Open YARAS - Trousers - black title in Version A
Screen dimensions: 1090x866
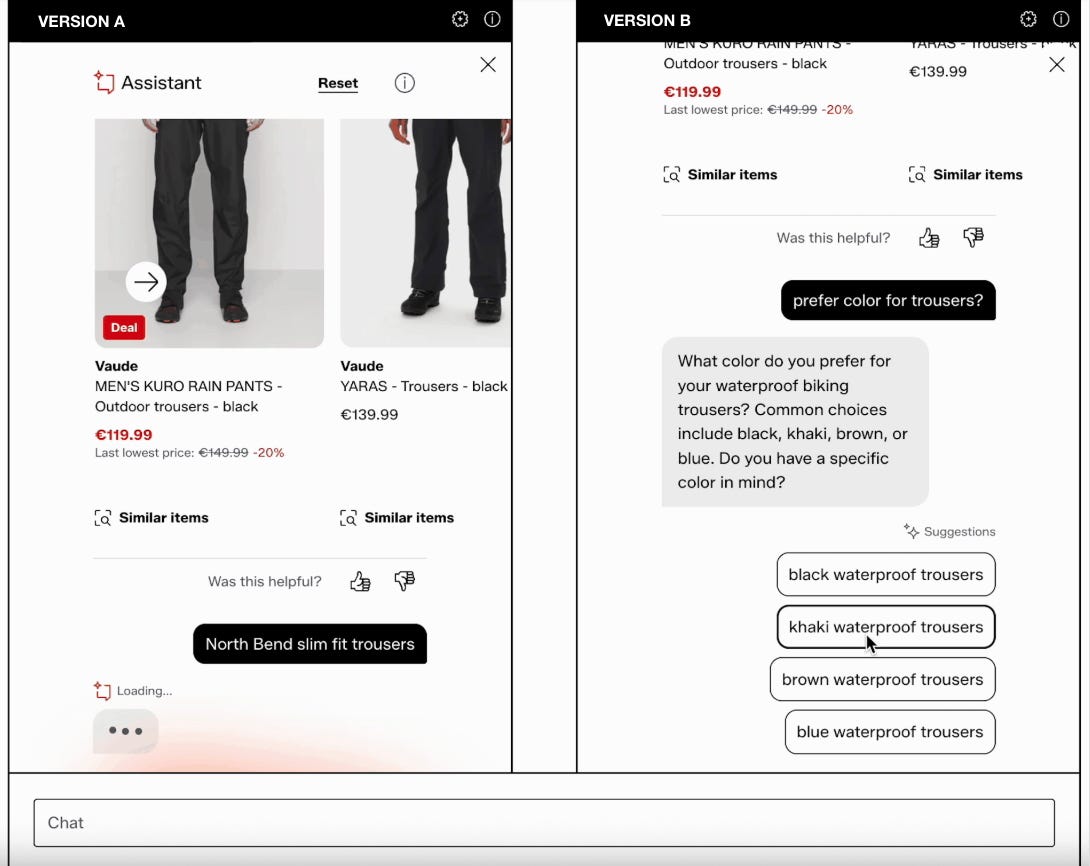tap(424, 386)
